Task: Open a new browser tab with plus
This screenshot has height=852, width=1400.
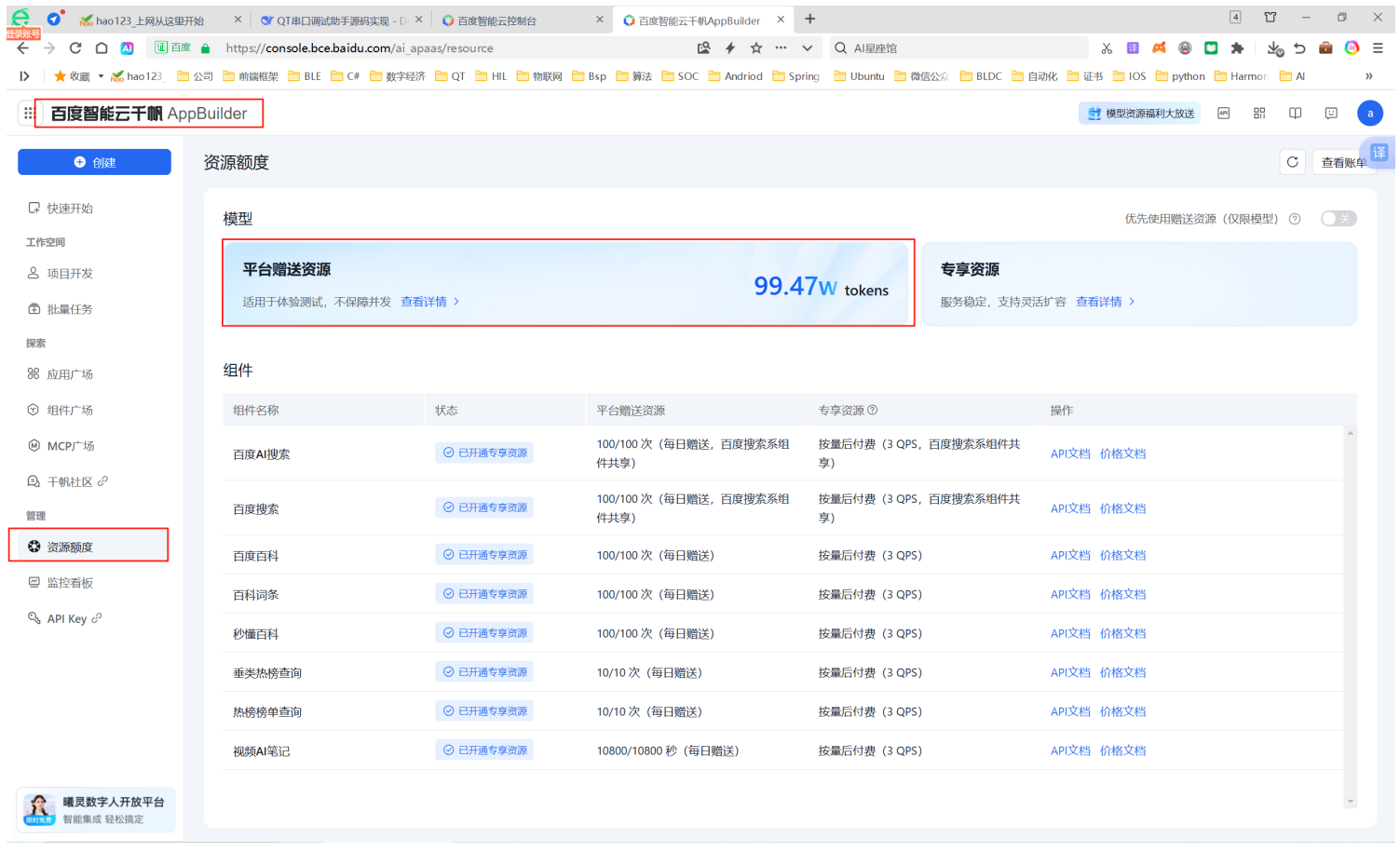Action: tap(810, 19)
